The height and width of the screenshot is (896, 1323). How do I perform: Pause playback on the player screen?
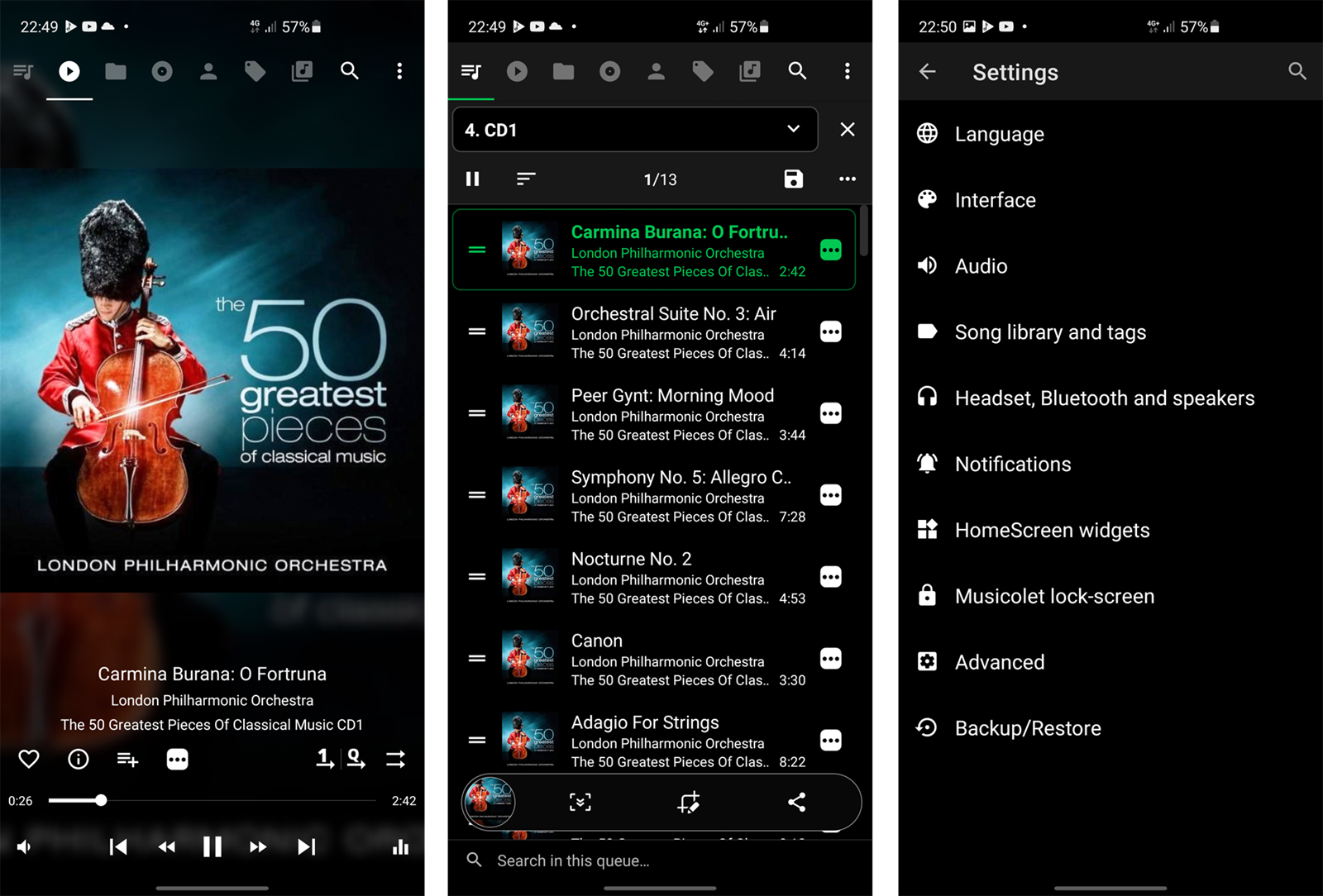click(x=213, y=846)
